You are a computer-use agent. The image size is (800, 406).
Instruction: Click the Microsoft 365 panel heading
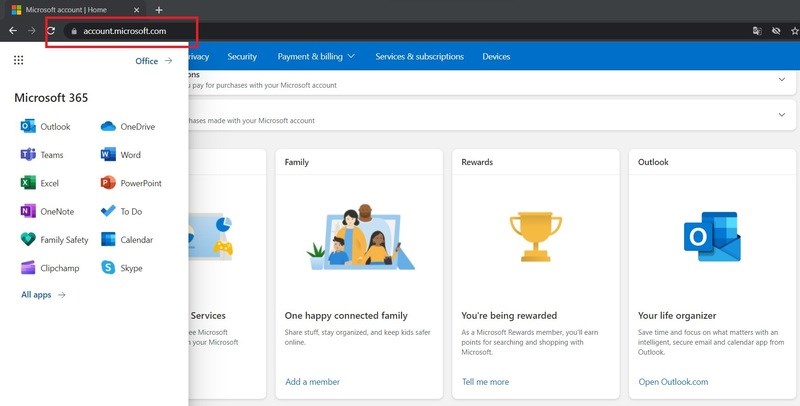(x=51, y=97)
